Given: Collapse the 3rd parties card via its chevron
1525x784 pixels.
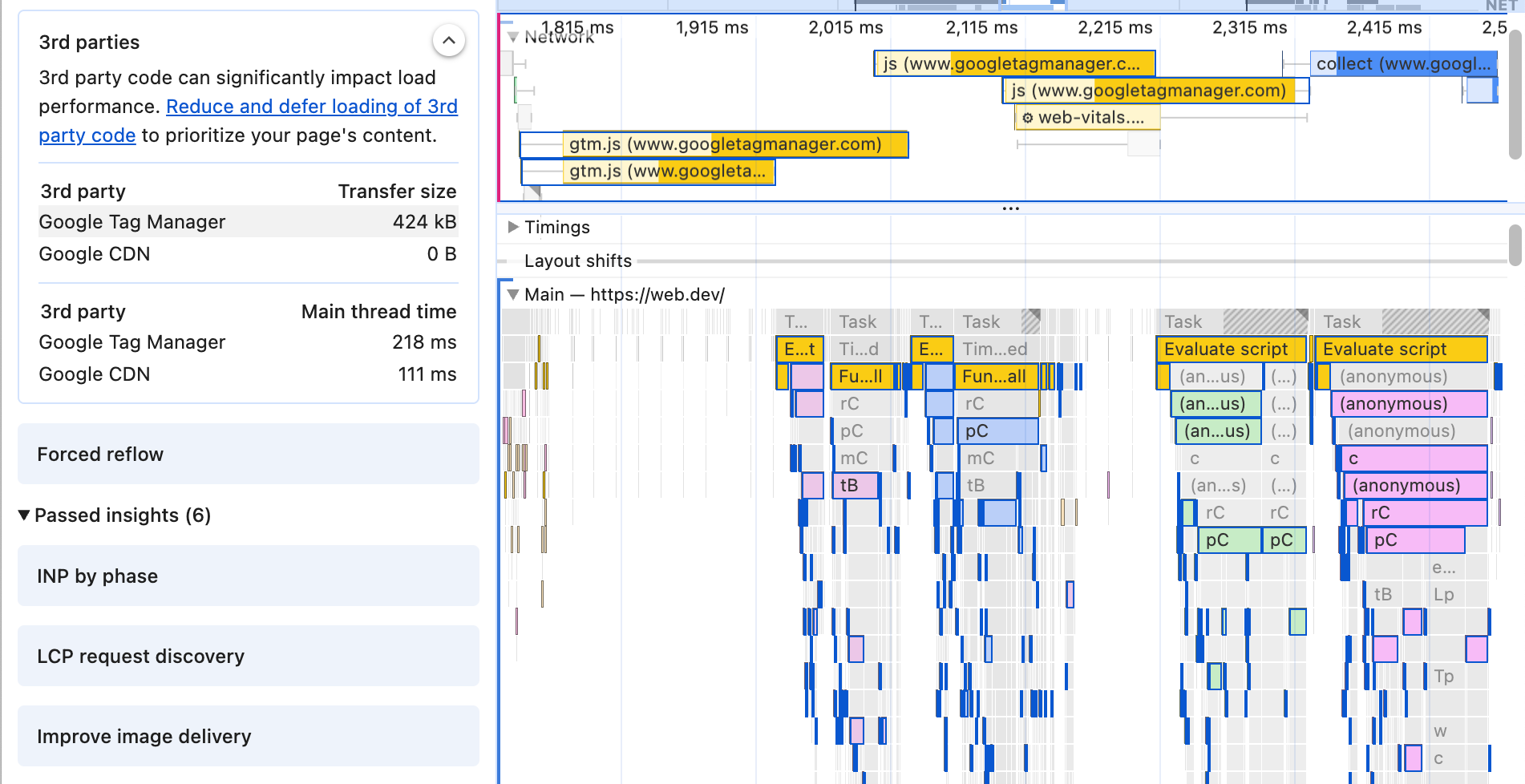Looking at the screenshot, I should [x=449, y=41].
